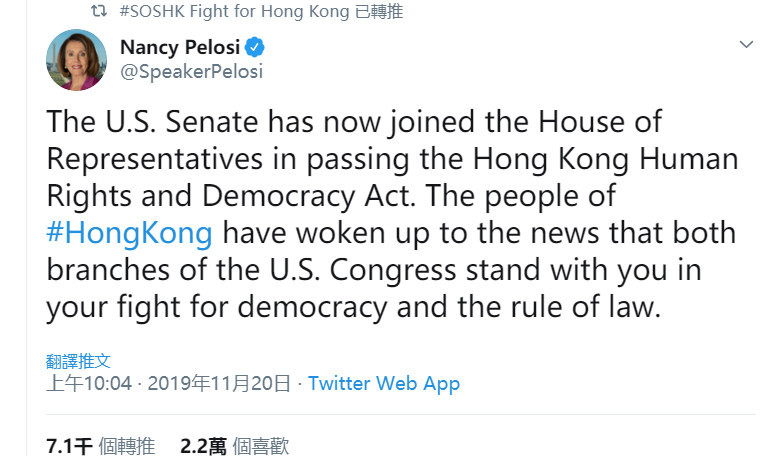
Task: Click the 個喜歡 likes label
Action: coord(260,446)
